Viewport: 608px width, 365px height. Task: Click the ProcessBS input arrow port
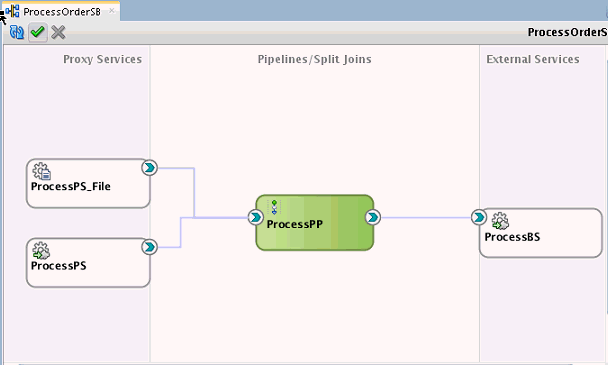[x=479, y=217]
